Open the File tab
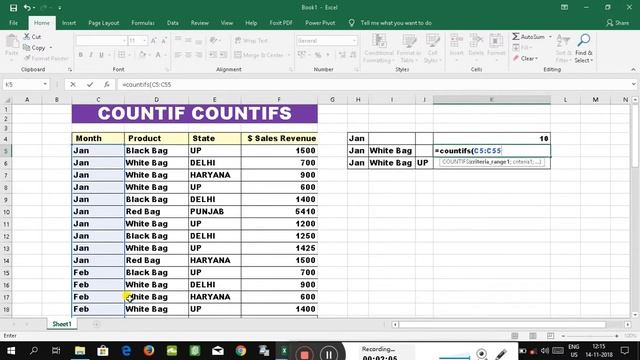The image size is (640, 360). pyautogui.click(x=13, y=23)
